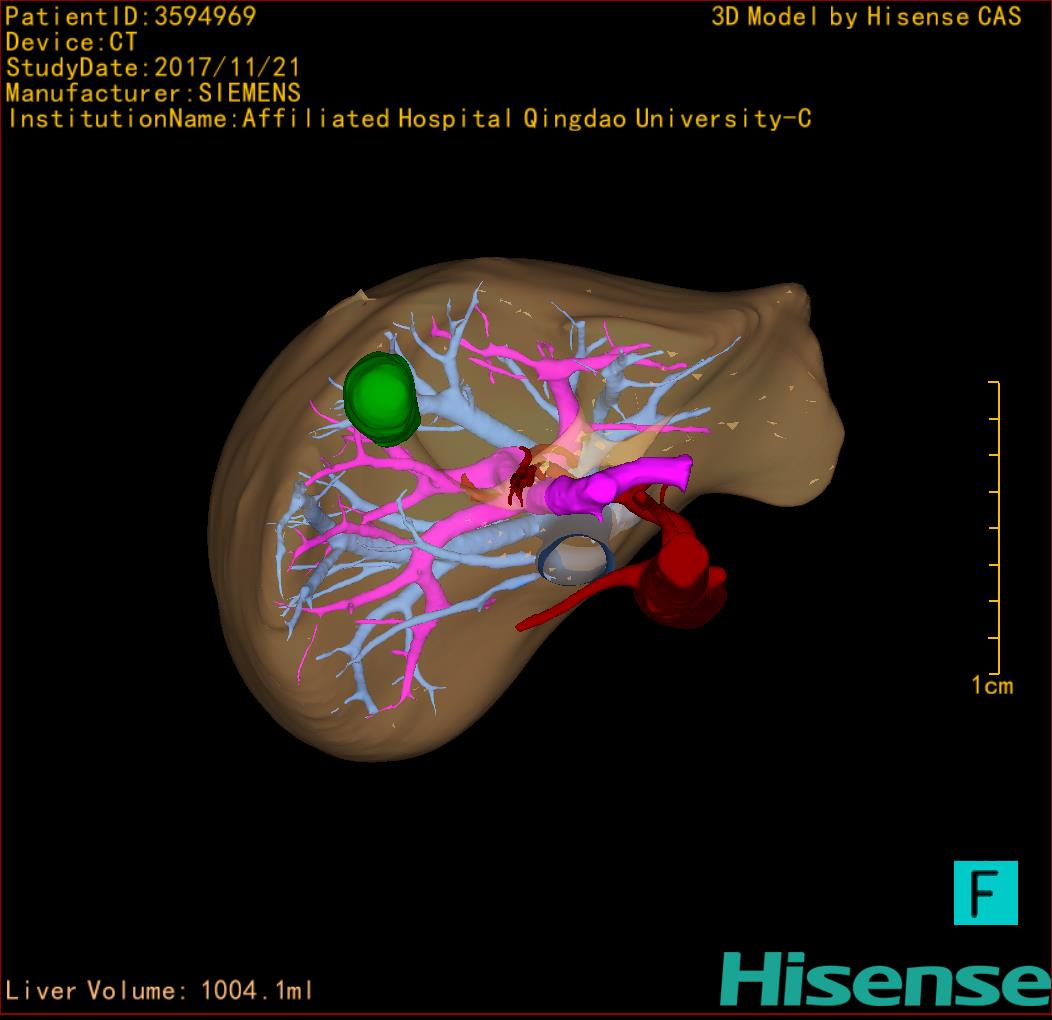Click the dark blue ring below the portal vein
The width and height of the screenshot is (1052, 1020).
[575, 560]
